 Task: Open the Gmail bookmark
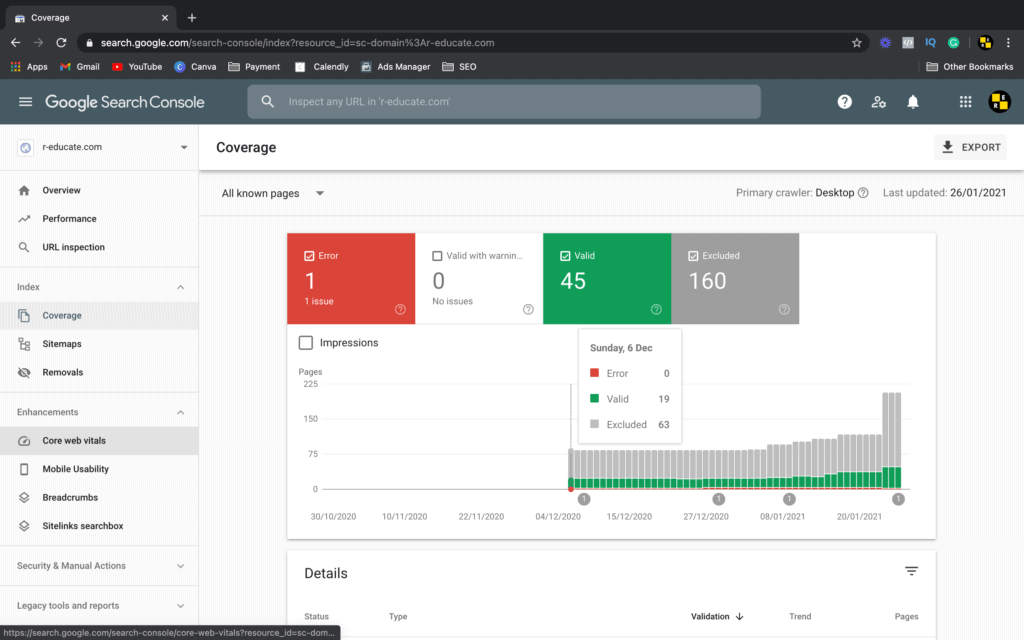[79, 67]
